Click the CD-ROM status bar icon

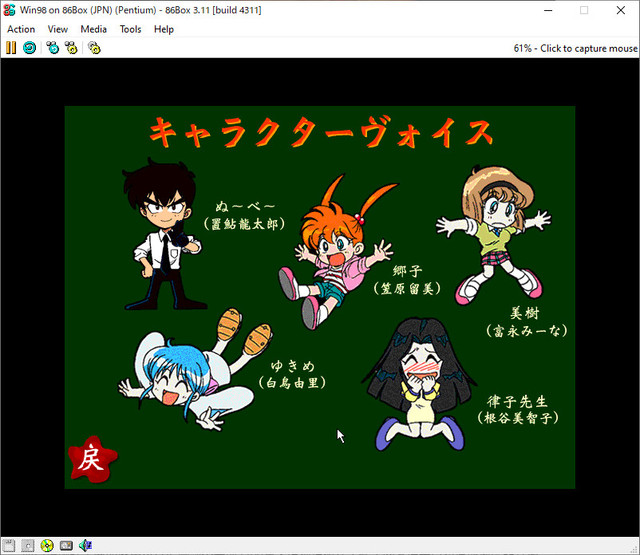(47, 545)
